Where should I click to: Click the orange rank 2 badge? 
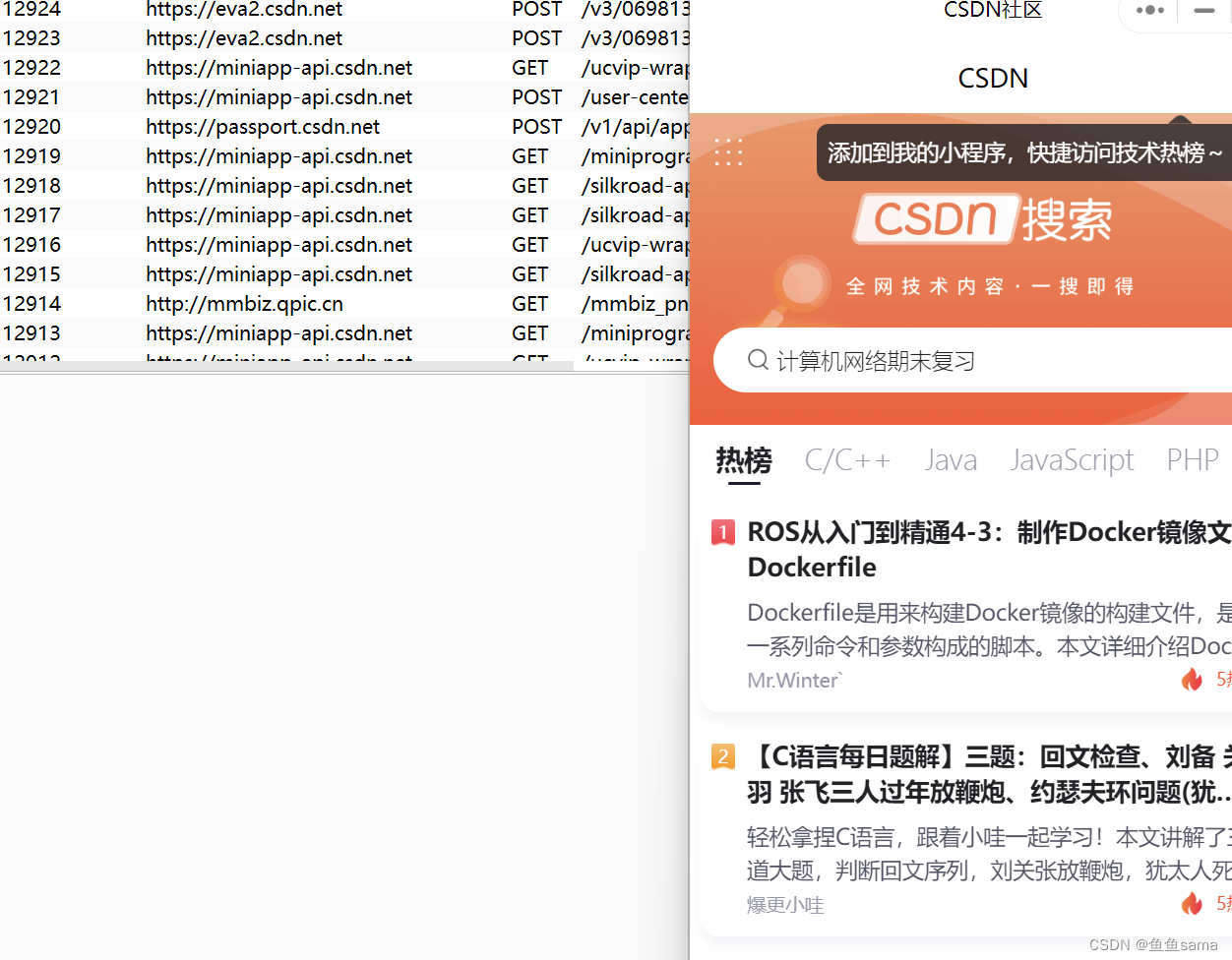(x=723, y=756)
